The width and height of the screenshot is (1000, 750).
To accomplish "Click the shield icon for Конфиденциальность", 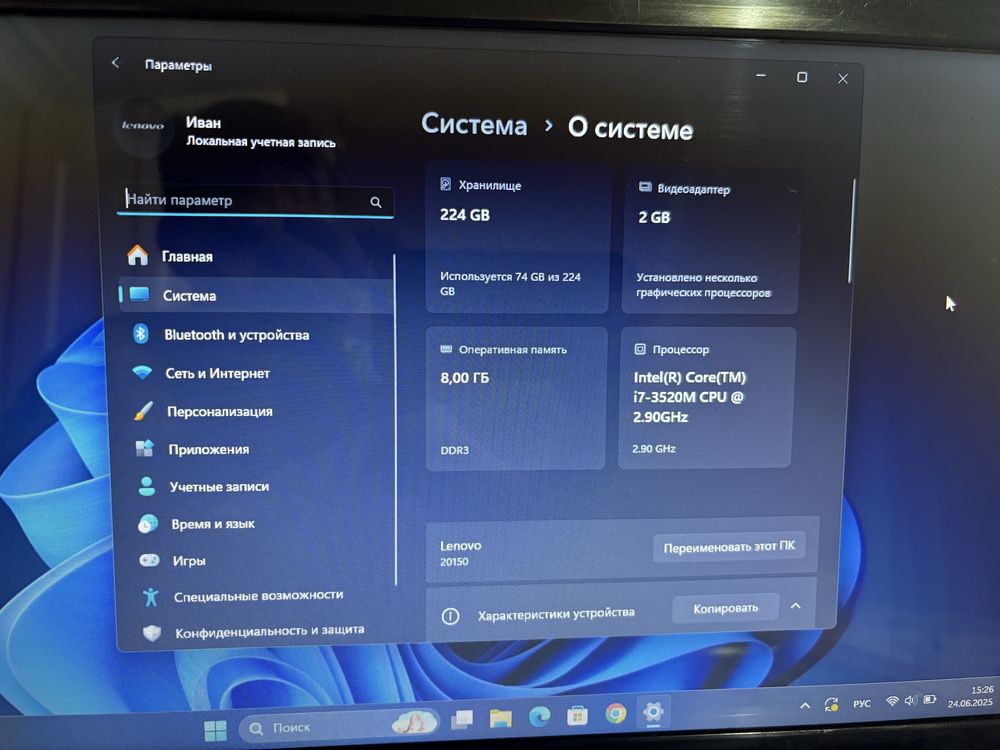I will tap(152, 633).
